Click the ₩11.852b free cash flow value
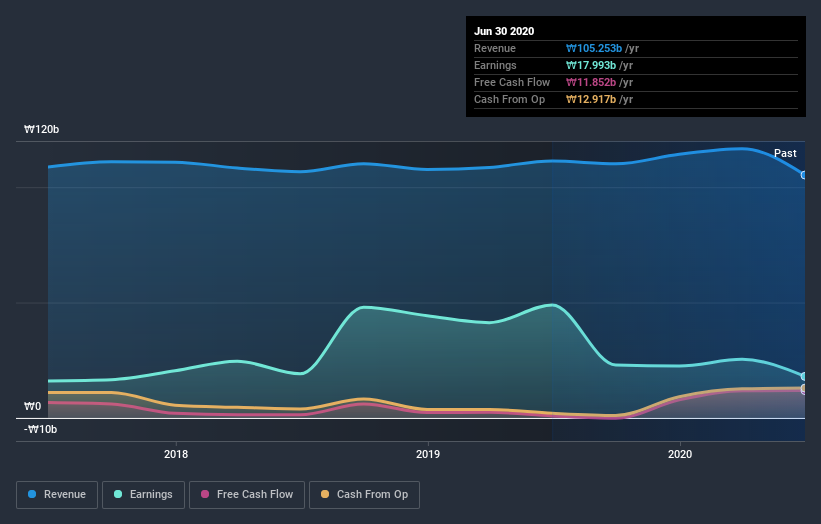Viewport: 821px width, 524px height. click(x=591, y=82)
